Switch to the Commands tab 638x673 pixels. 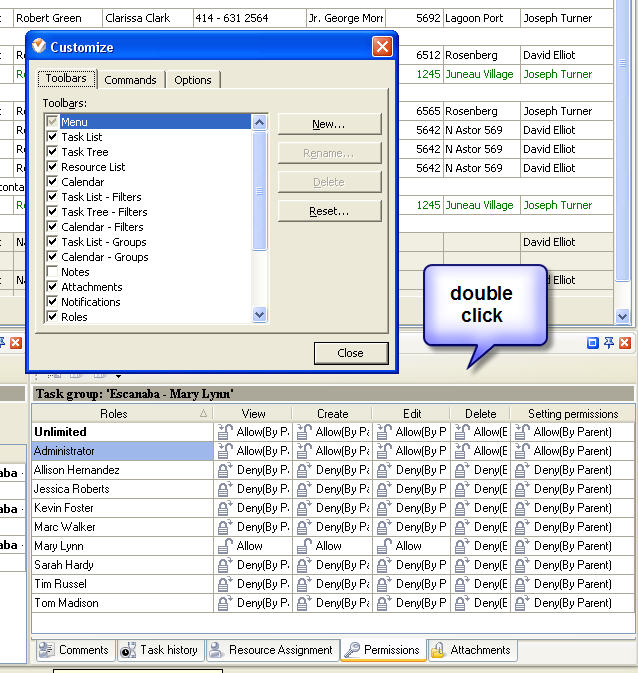click(x=130, y=80)
